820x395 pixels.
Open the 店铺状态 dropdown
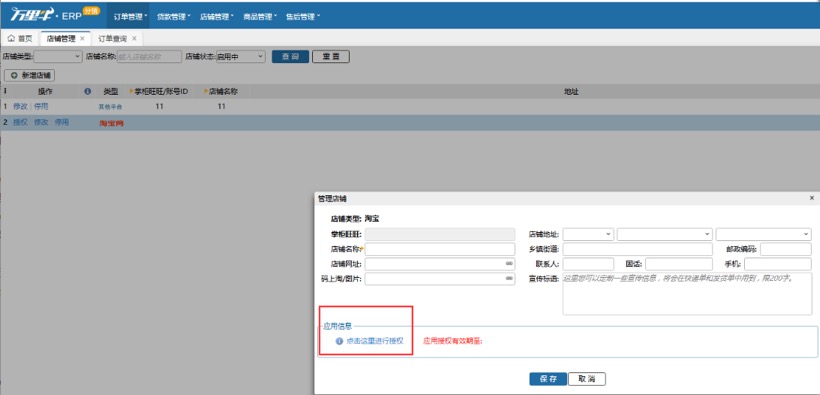click(241, 57)
